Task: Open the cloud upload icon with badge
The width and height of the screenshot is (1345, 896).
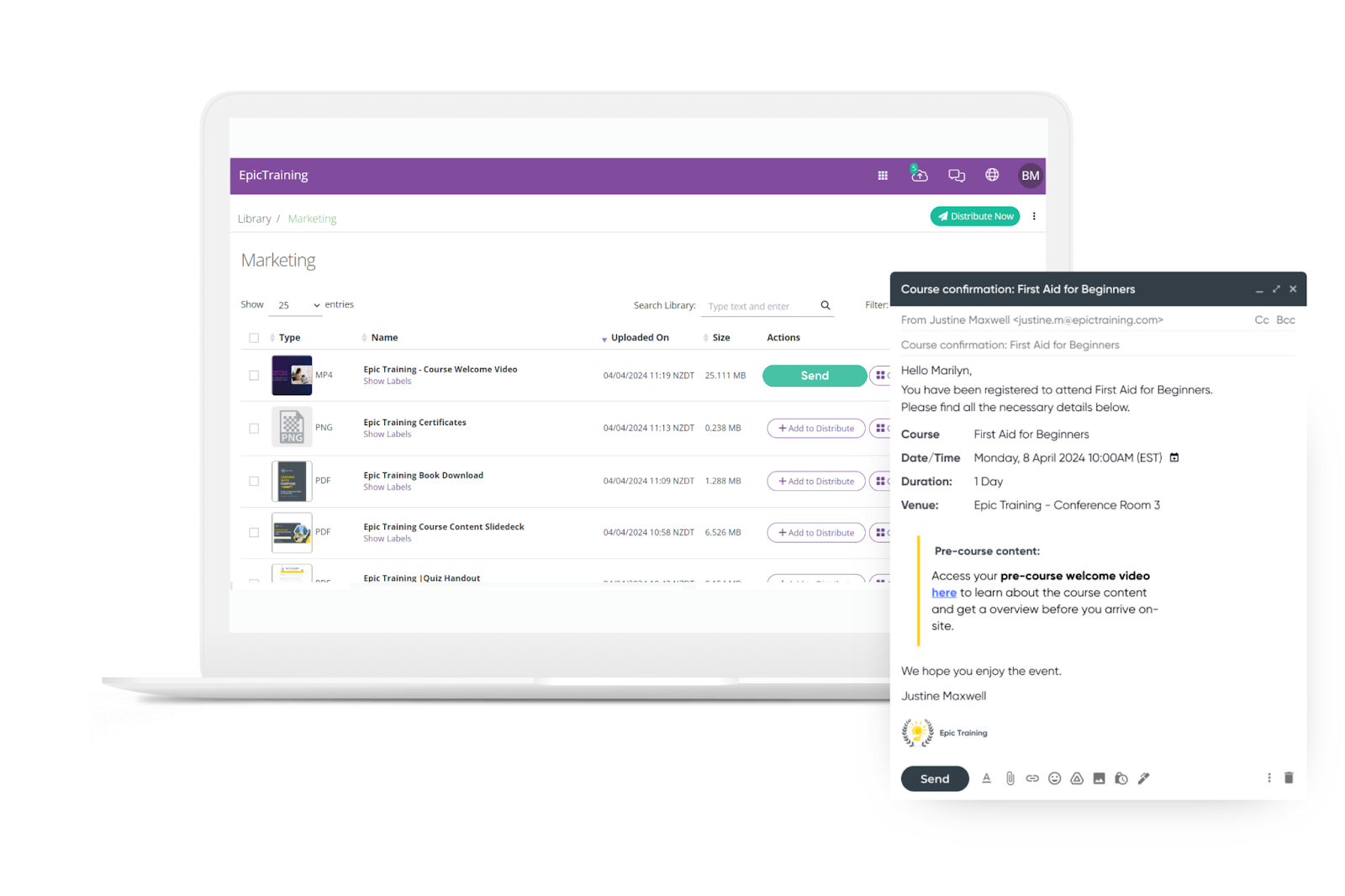Action: [919, 174]
